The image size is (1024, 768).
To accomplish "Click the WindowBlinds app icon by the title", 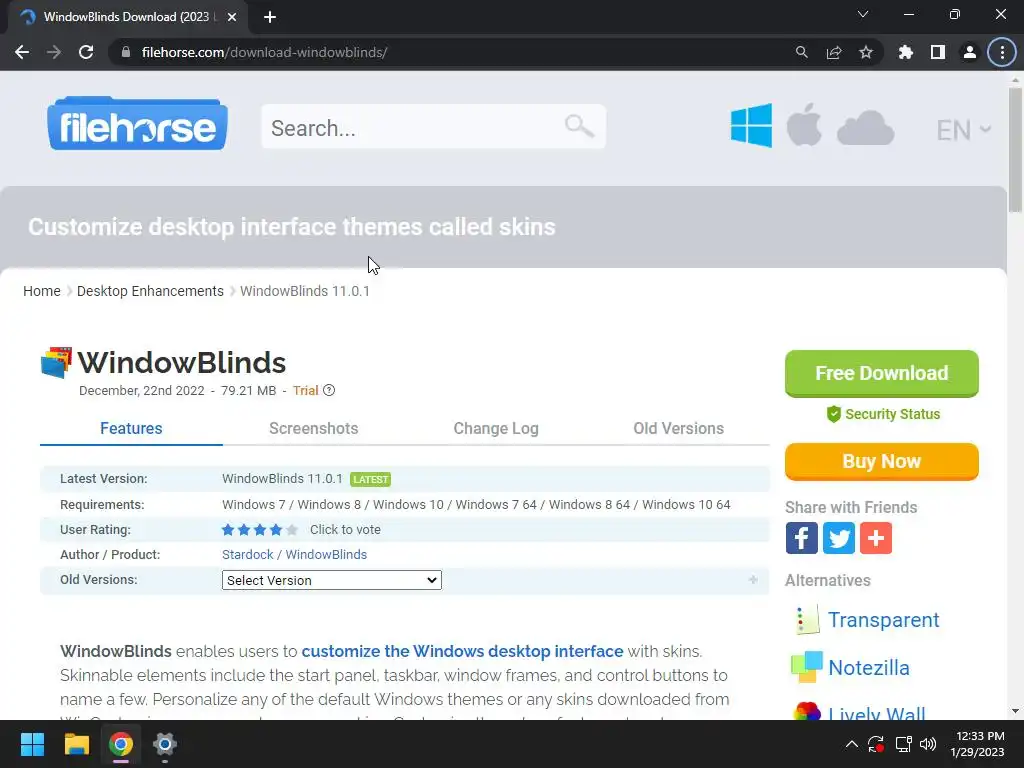I will click(x=56, y=362).
